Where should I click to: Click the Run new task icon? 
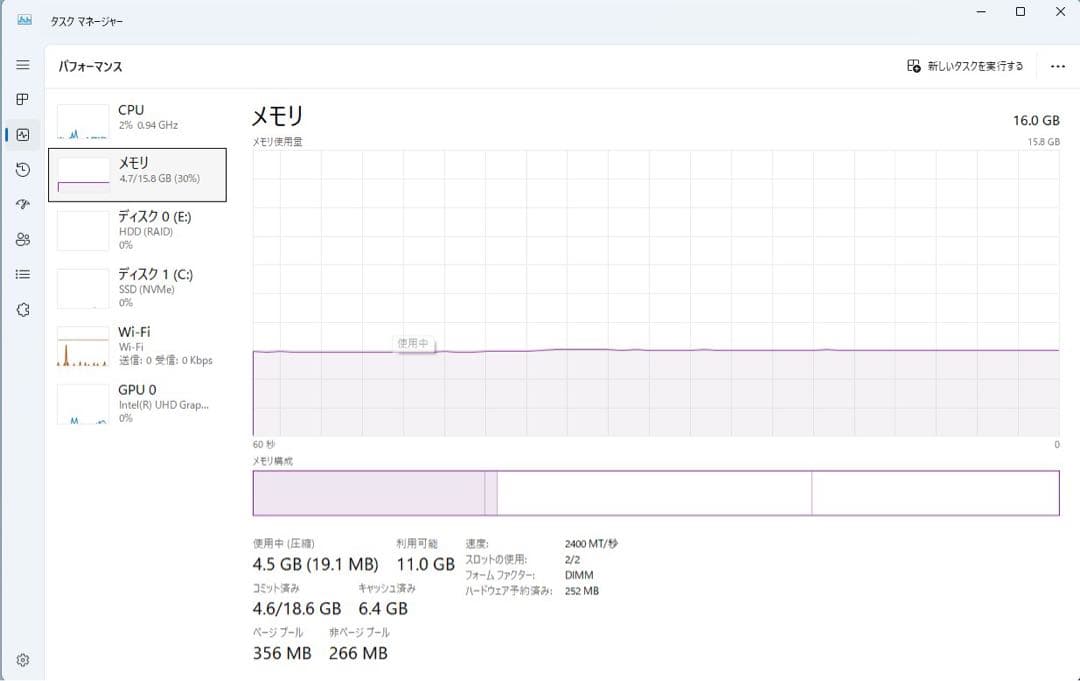(x=913, y=65)
